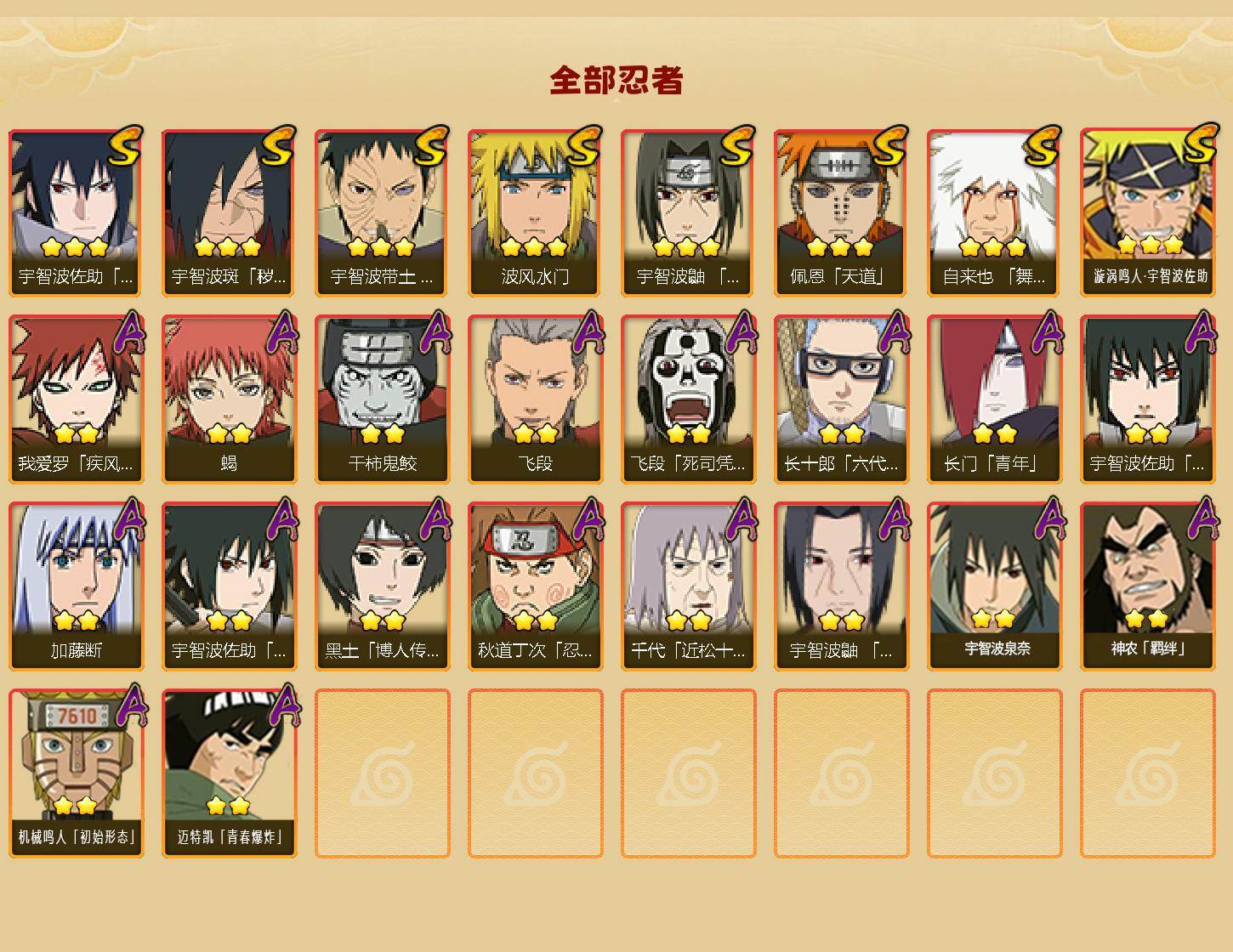Click the 全部忍者 heading
The width and height of the screenshot is (1233, 952).
coord(616,80)
